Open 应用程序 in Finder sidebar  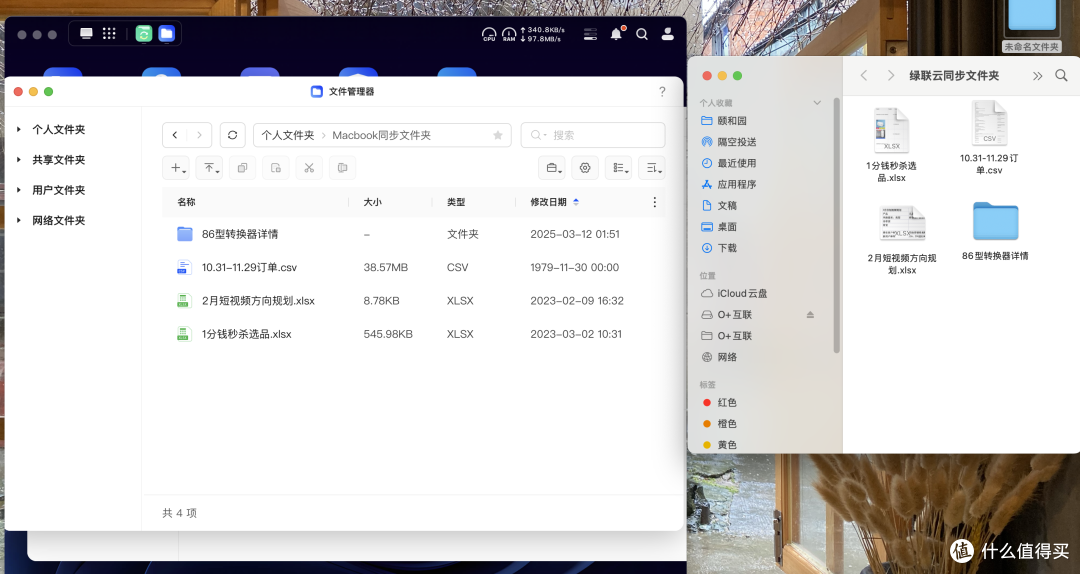[x=736, y=185]
